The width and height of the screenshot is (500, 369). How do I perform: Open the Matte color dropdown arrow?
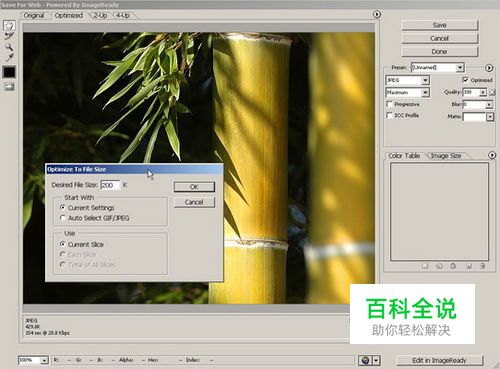[x=490, y=117]
